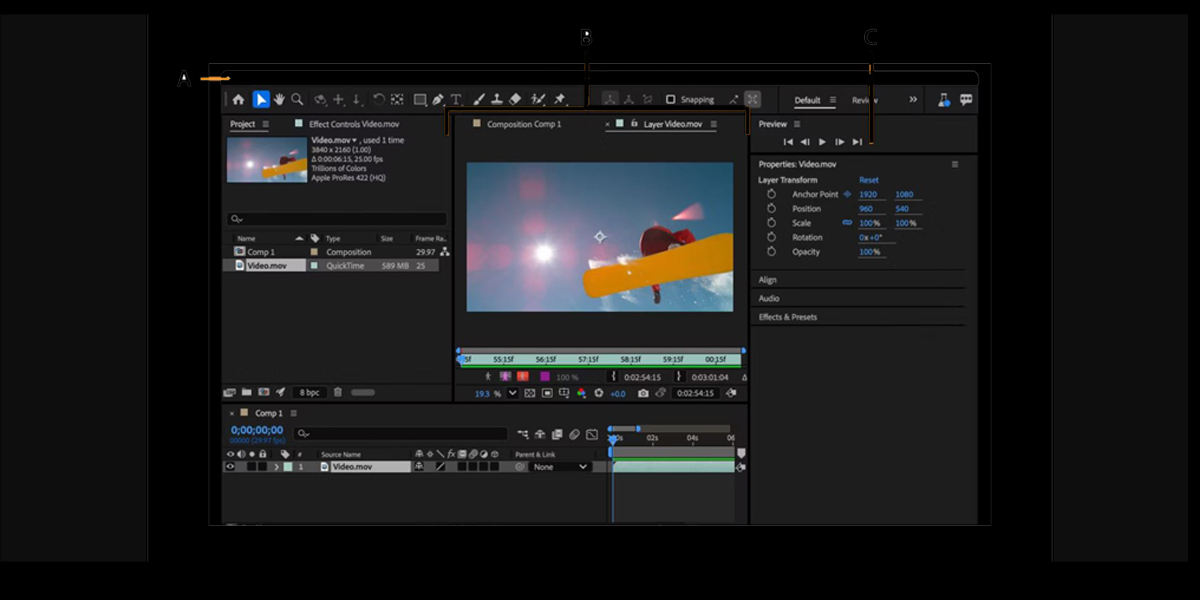The image size is (1200, 600).
Task: Click Reset in Layer Transform
Action: [x=869, y=180]
